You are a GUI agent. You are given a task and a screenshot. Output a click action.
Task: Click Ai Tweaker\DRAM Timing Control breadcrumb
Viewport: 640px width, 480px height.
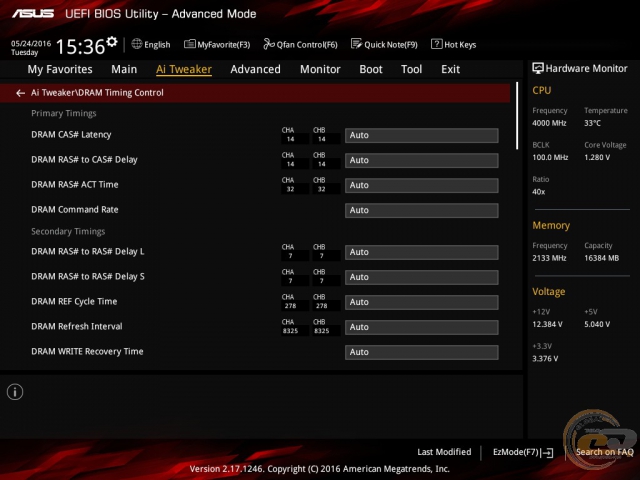click(x=97, y=93)
